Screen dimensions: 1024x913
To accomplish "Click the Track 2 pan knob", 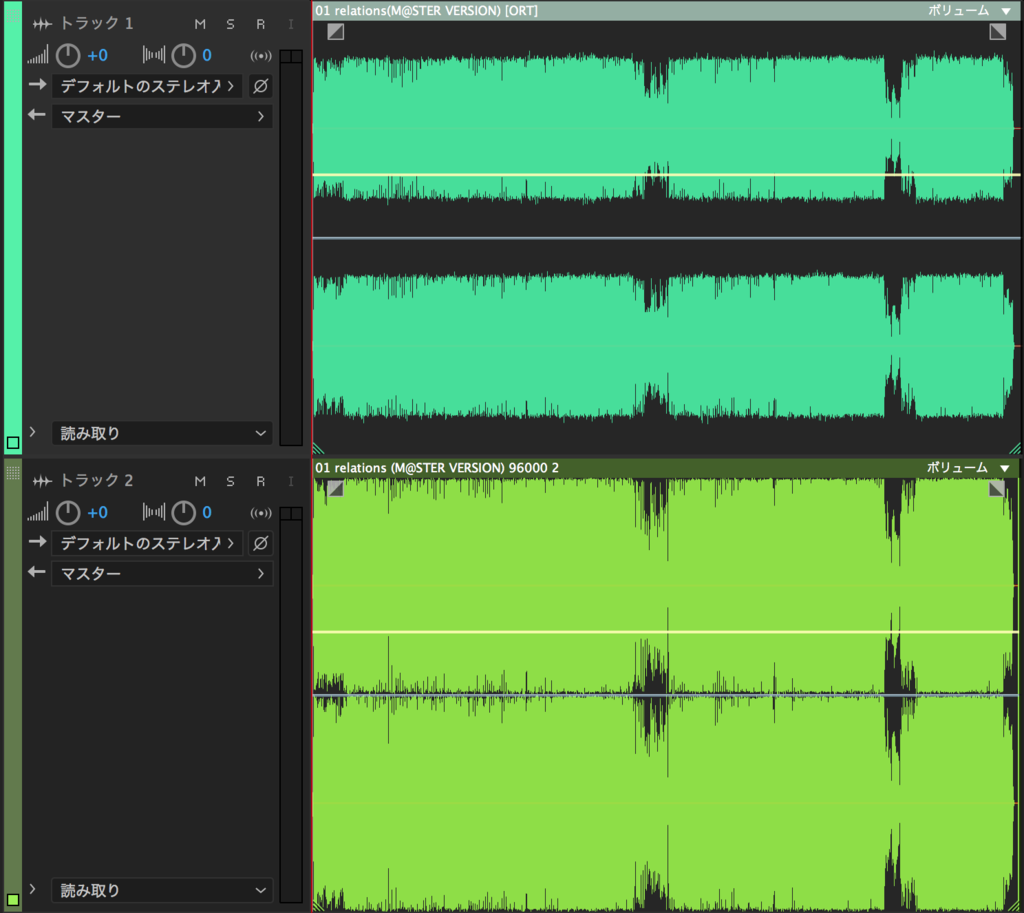I will click(x=184, y=513).
